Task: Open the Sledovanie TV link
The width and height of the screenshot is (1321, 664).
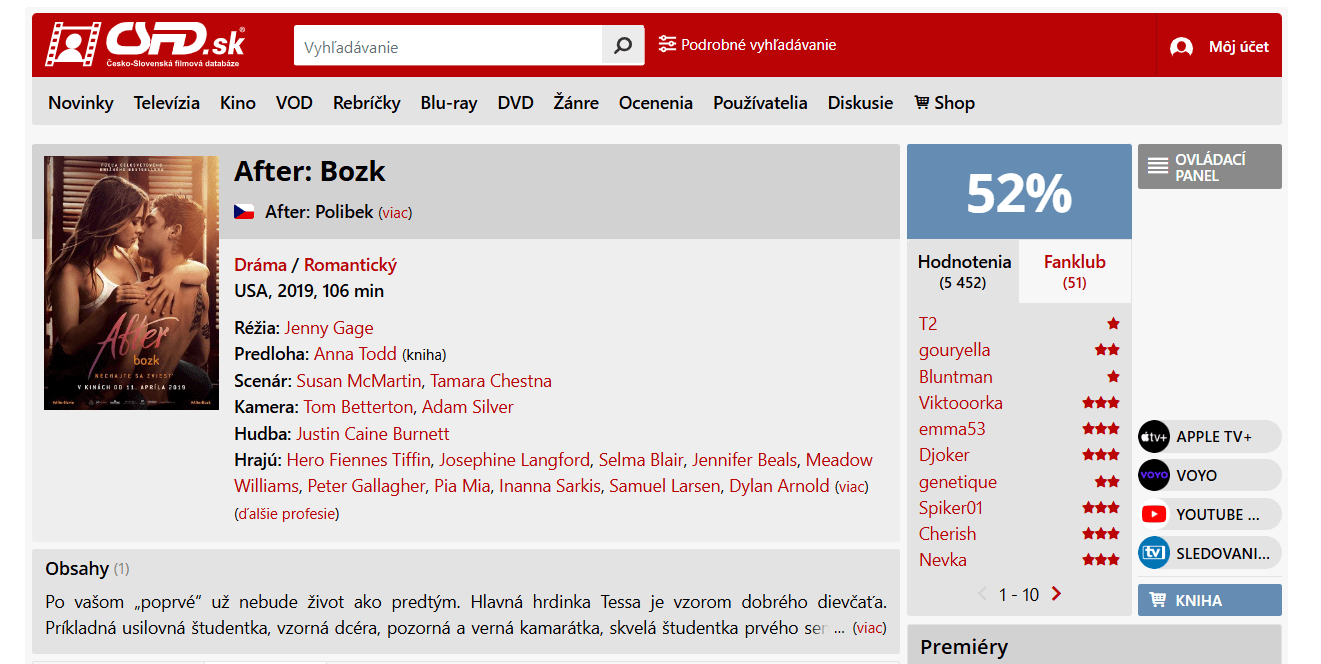Action: pyautogui.click(x=1209, y=553)
